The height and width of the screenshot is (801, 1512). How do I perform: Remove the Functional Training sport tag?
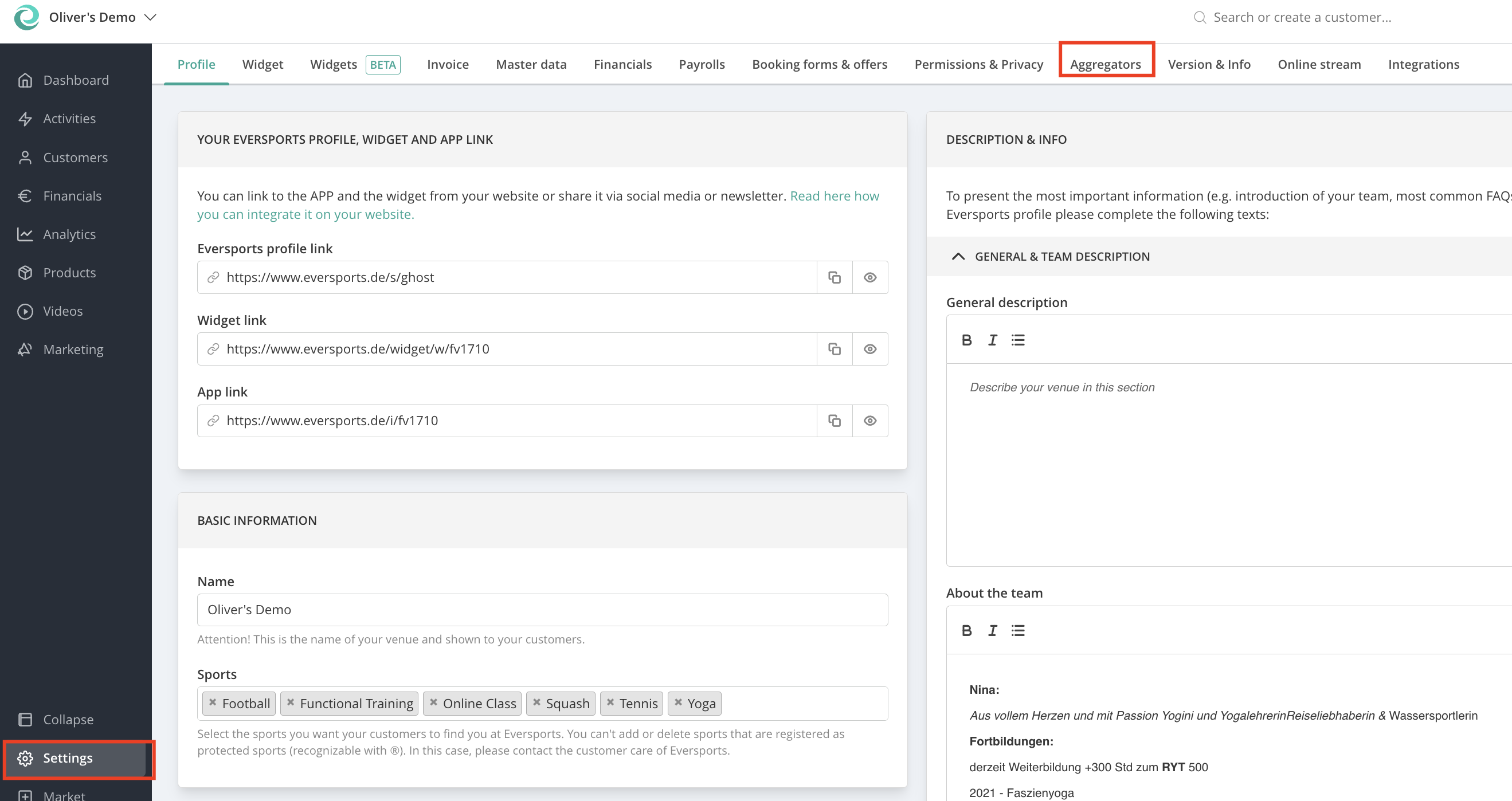(291, 702)
